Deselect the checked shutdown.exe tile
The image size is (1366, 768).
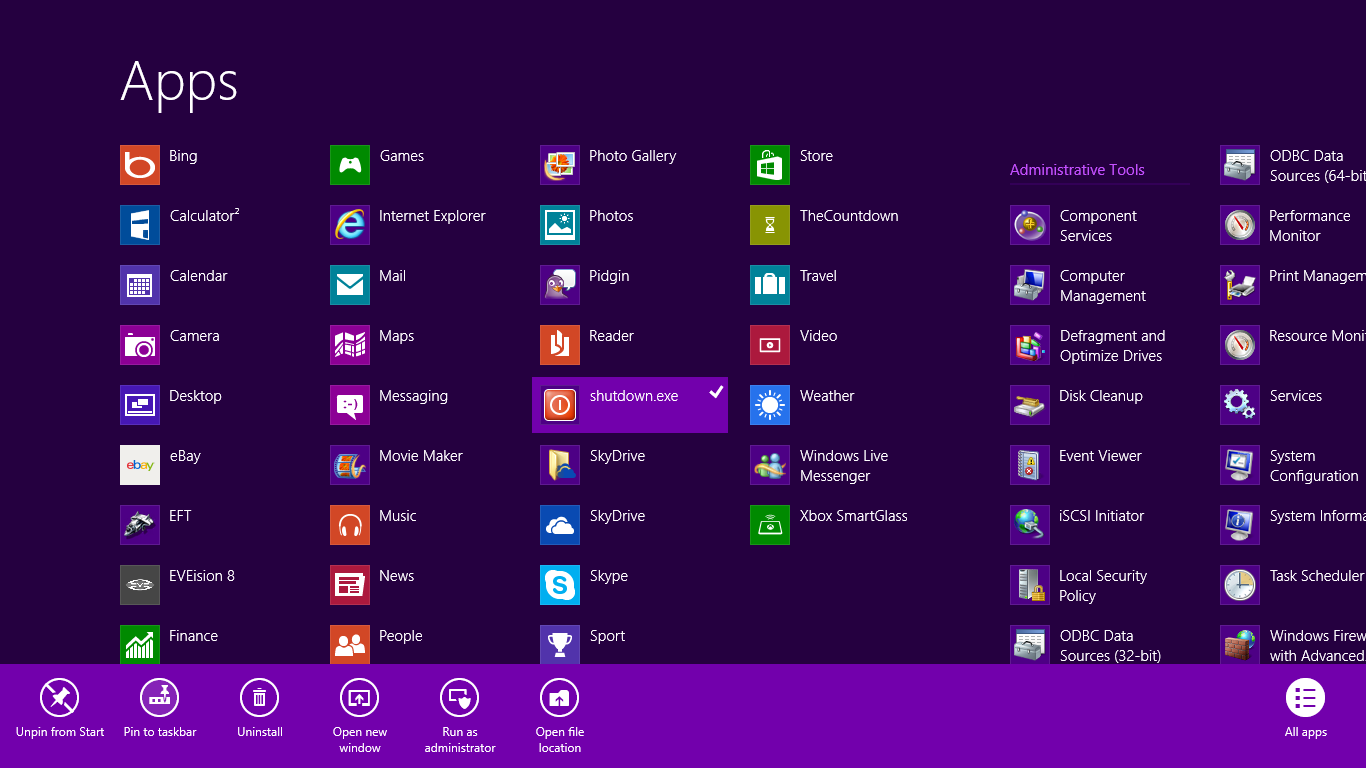pyautogui.click(x=630, y=405)
